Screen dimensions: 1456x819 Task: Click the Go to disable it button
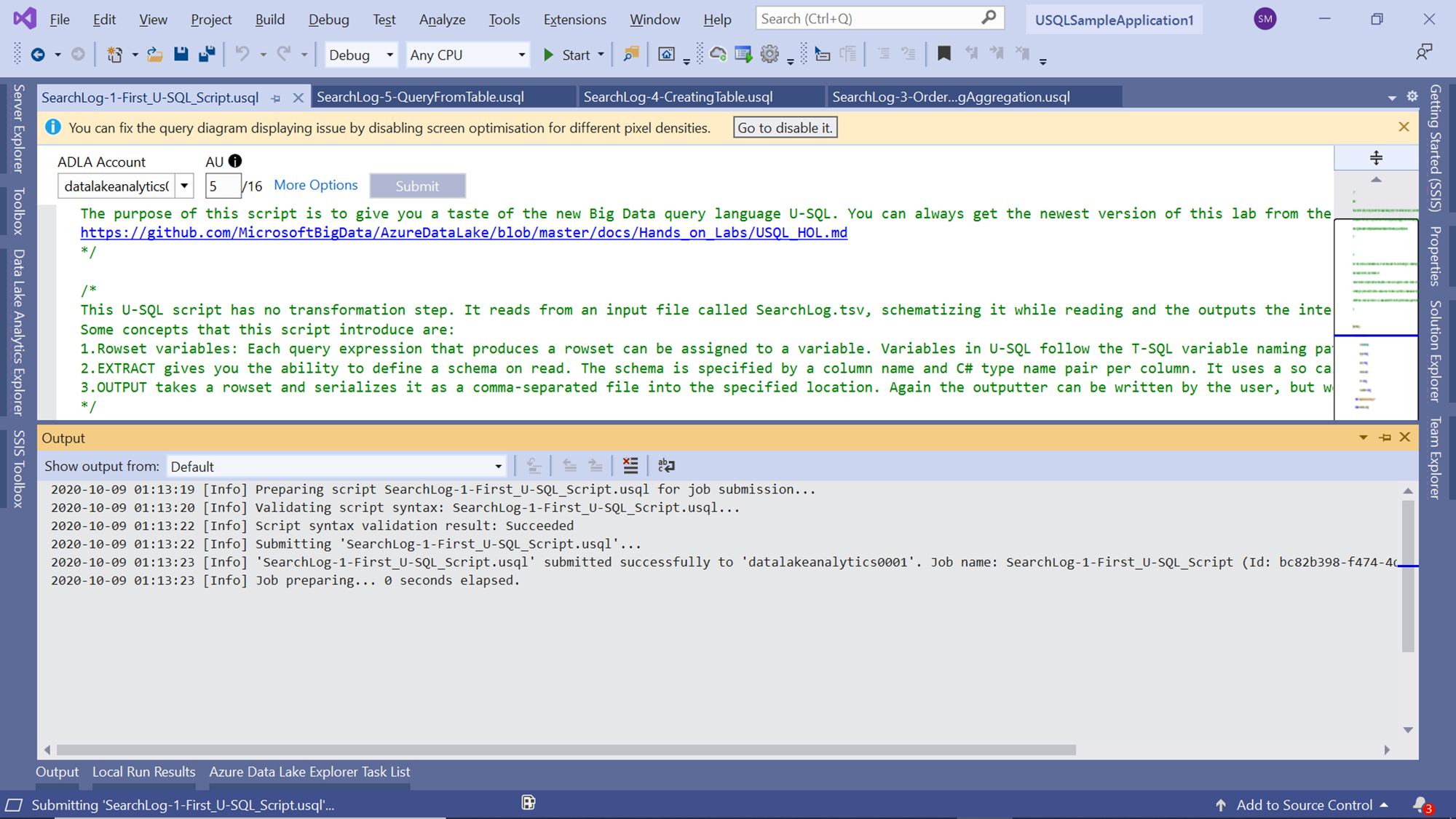coord(785,127)
